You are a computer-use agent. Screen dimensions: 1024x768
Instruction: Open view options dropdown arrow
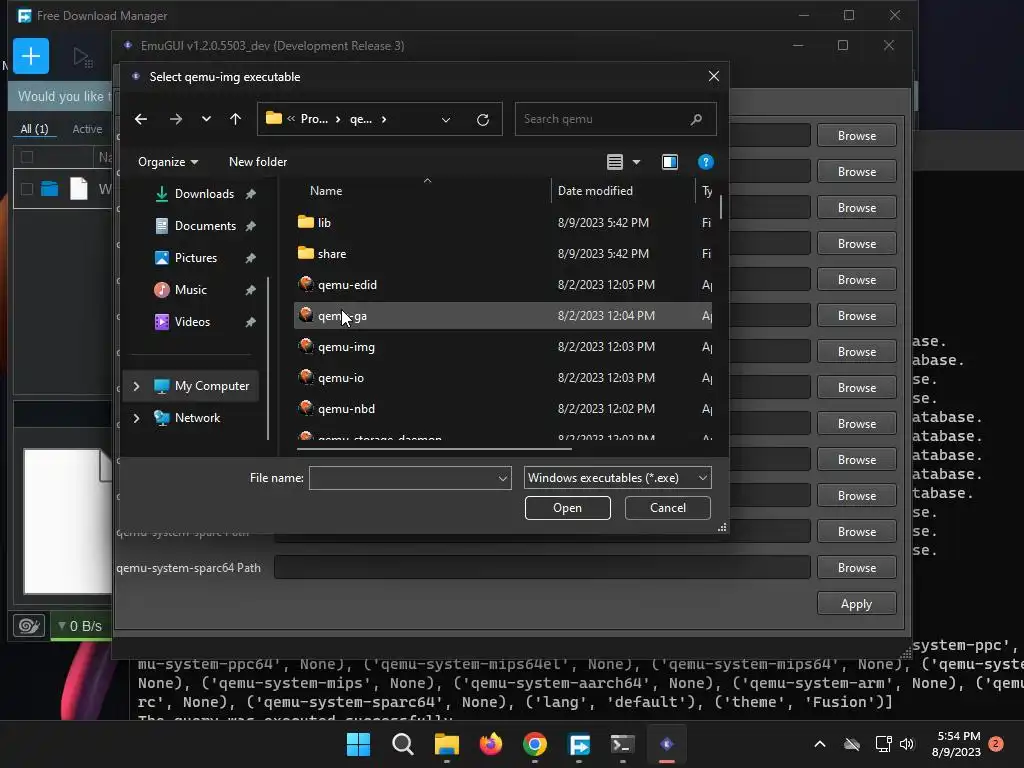pos(636,162)
